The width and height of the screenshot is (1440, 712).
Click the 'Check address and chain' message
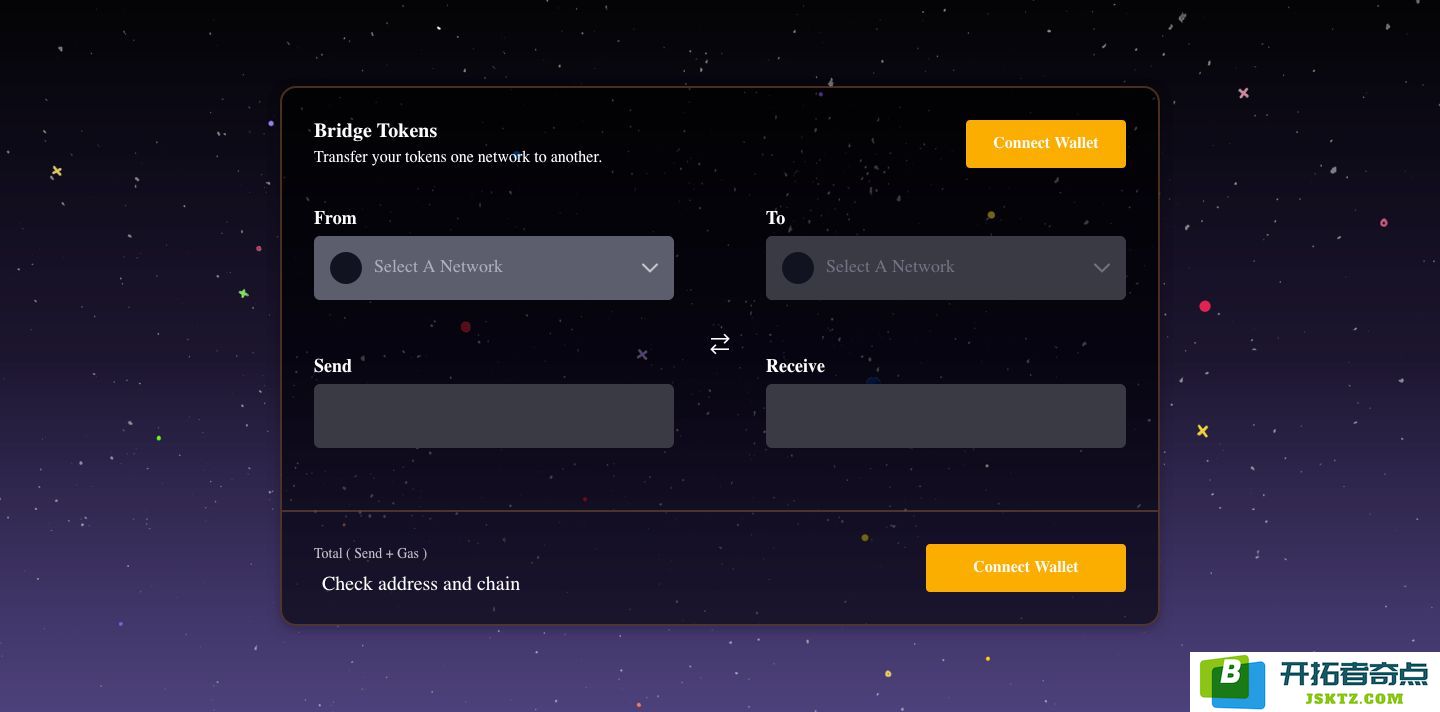point(421,584)
